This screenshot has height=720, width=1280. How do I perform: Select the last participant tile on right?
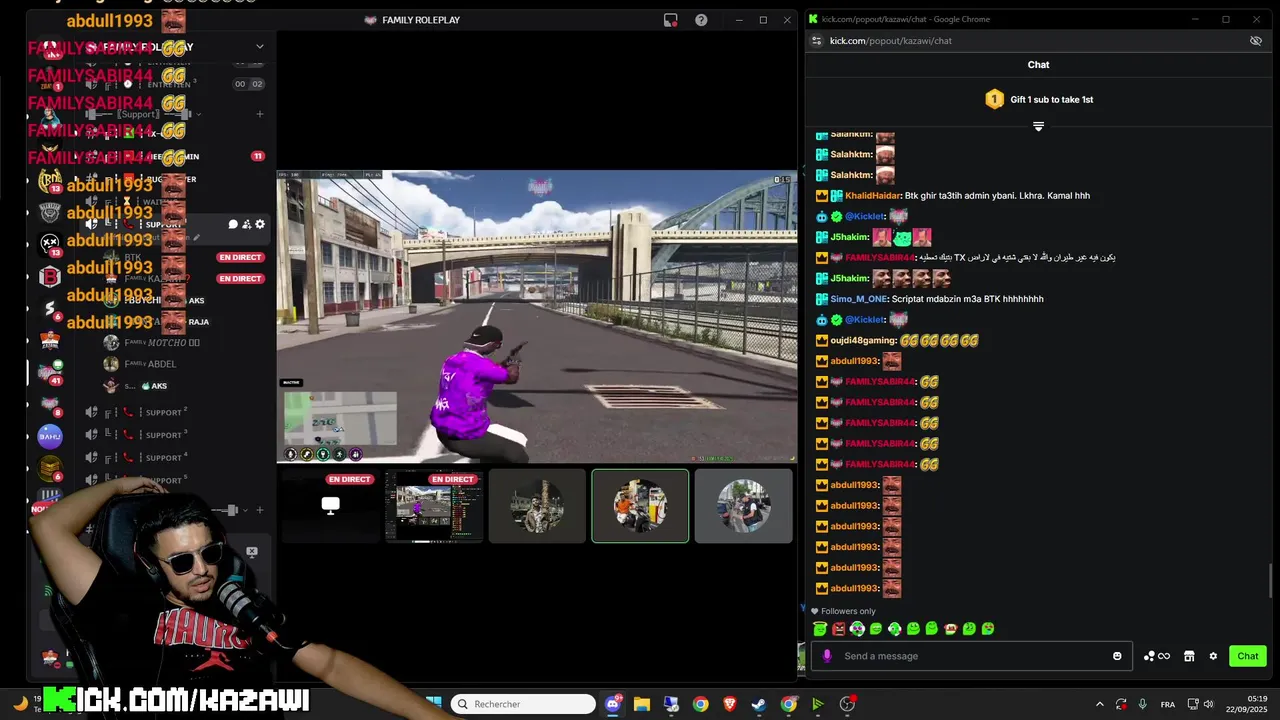tap(743, 506)
